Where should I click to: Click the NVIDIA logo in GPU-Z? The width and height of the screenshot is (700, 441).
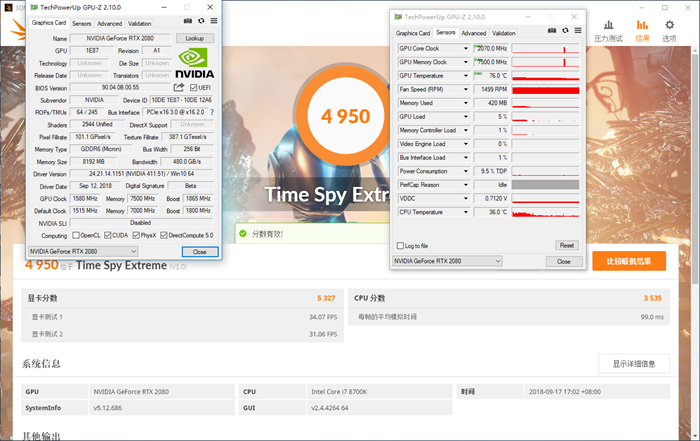coord(194,63)
